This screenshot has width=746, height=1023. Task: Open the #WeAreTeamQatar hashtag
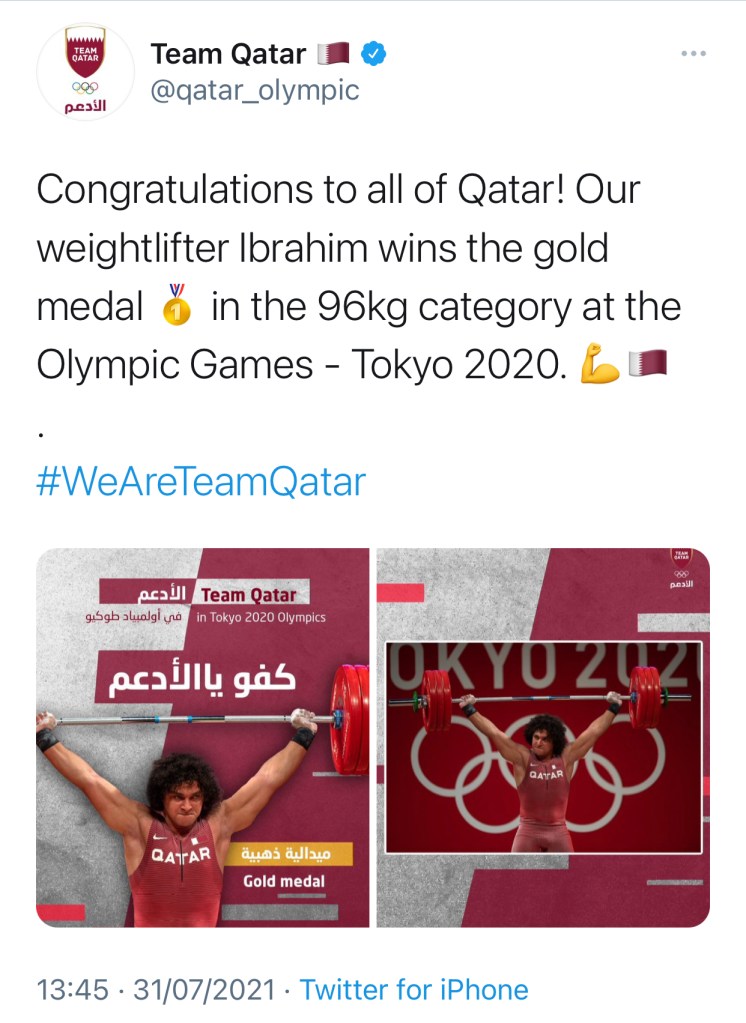coord(201,482)
